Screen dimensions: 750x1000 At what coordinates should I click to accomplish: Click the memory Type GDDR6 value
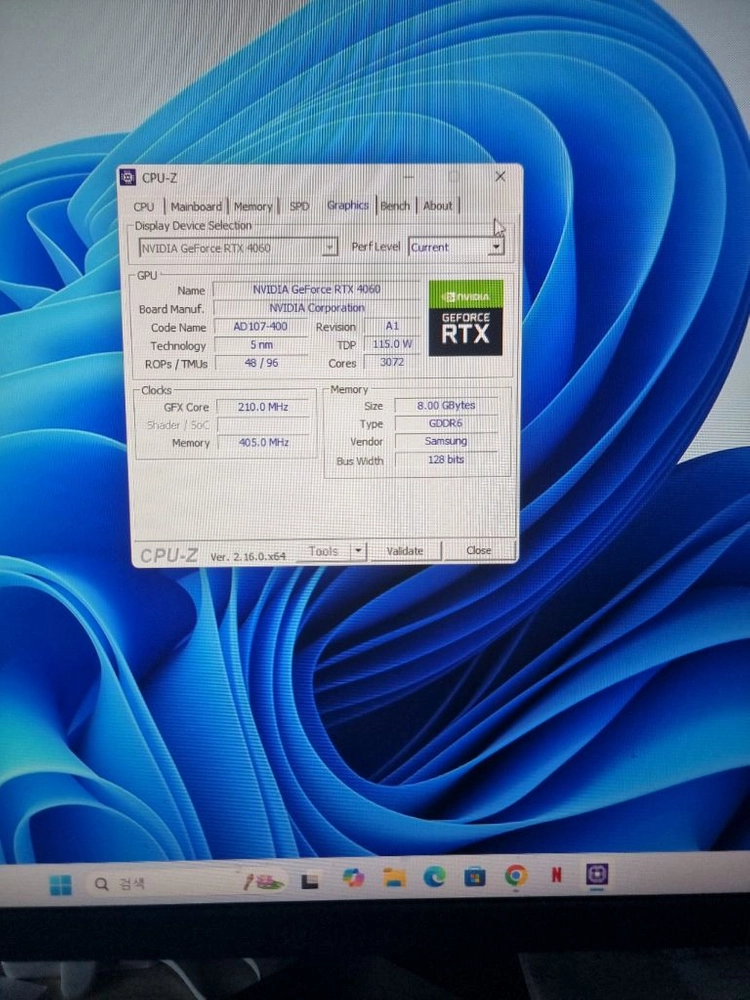tap(446, 423)
